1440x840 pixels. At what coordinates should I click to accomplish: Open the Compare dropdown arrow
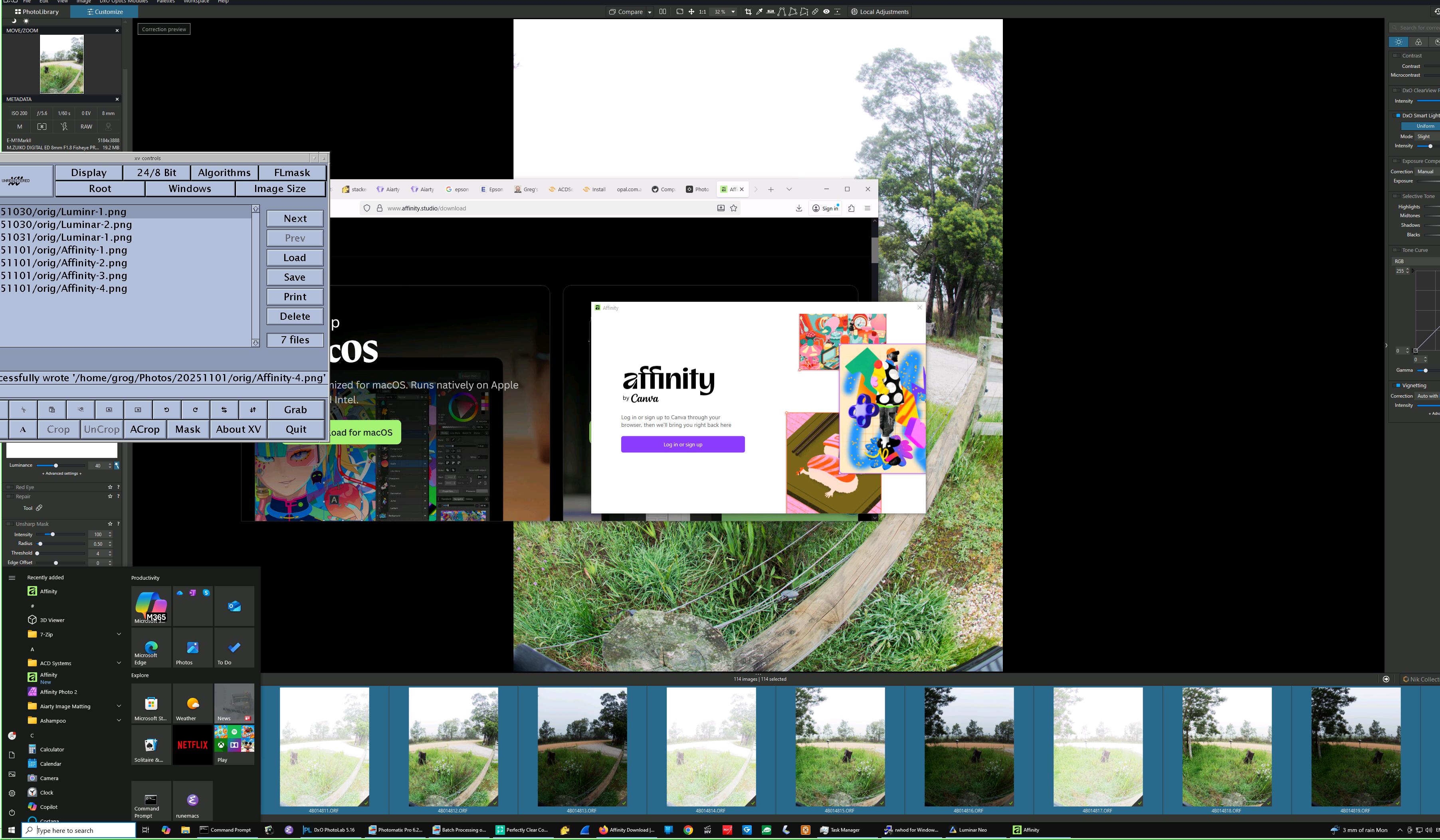[650, 12]
